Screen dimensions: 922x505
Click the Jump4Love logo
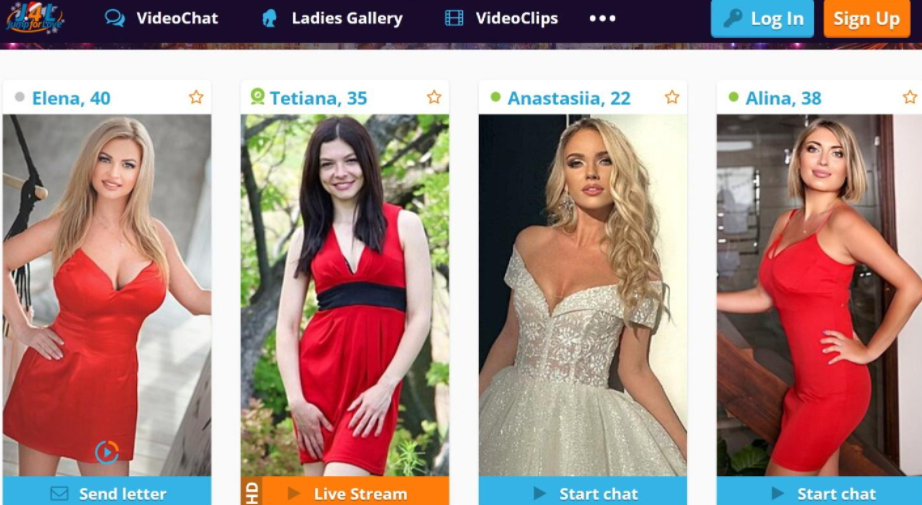(x=35, y=18)
